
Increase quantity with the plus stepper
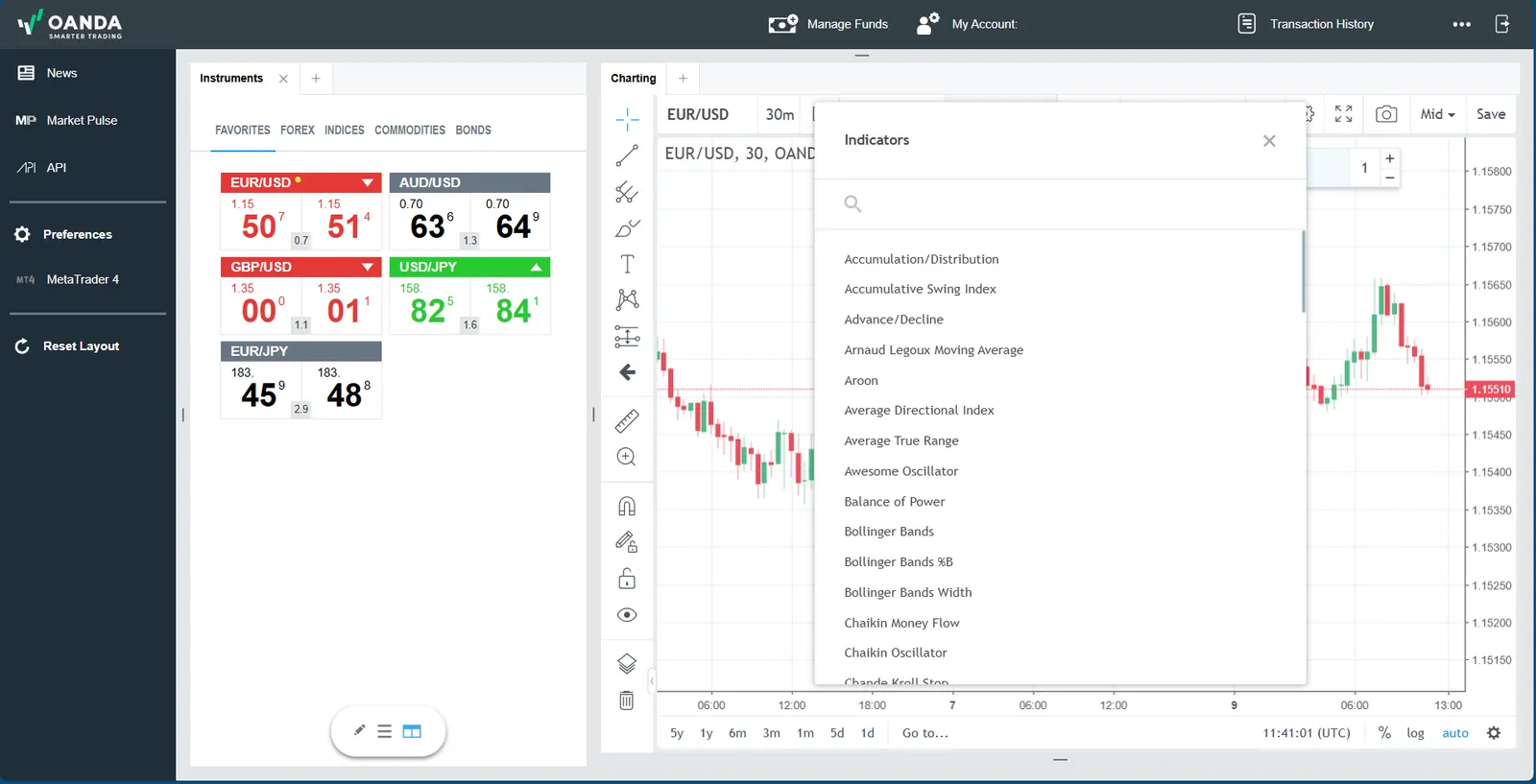click(1389, 158)
